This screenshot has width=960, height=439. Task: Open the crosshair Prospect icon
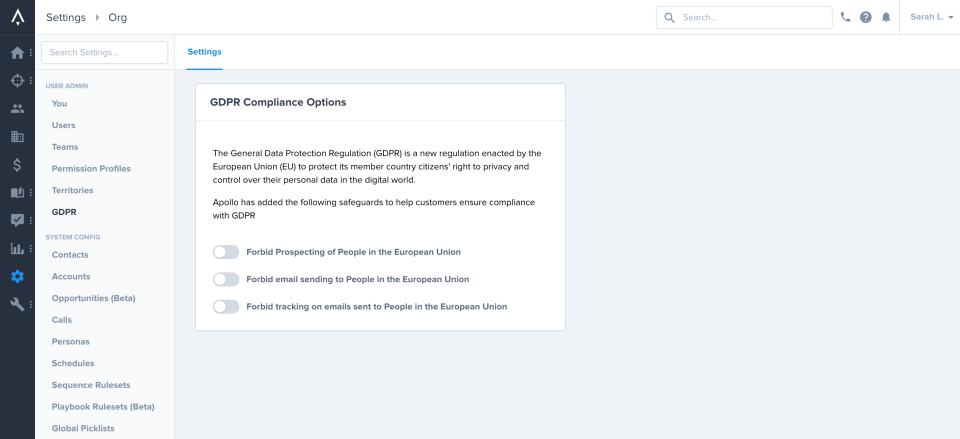click(x=17, y=80)
